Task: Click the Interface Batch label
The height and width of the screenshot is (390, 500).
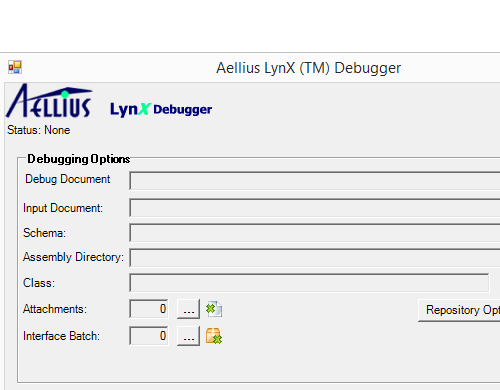Action: coord(61,336)
